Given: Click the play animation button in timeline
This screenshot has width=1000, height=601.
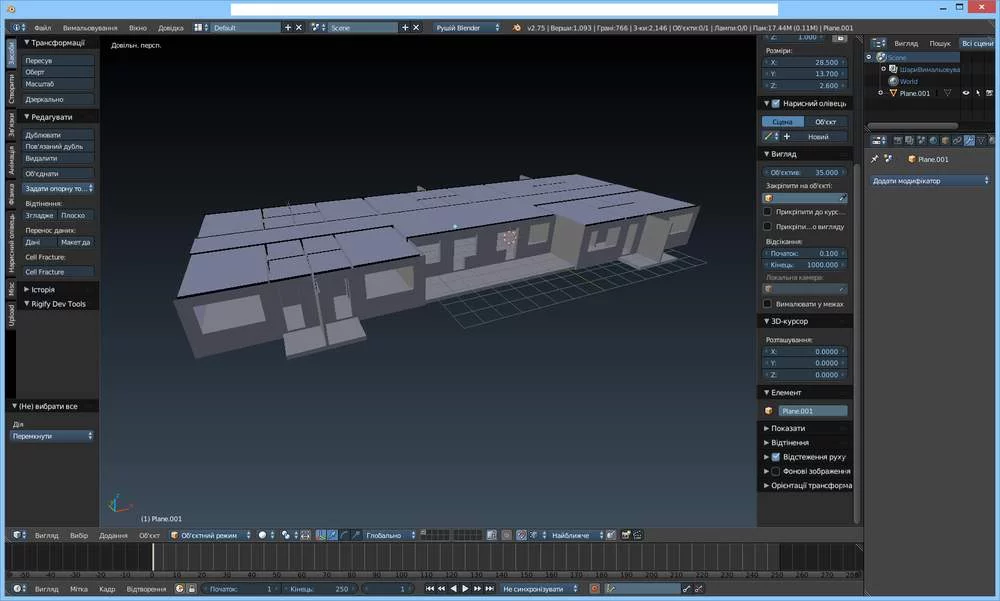Looking at the screenshot, I should coord(465,589).
